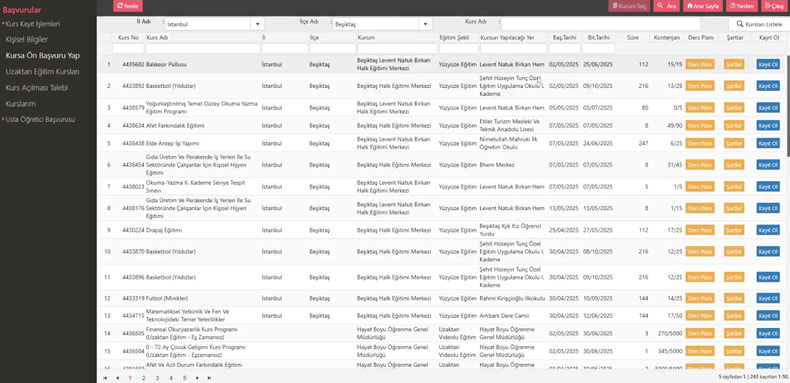Jump to last page in pagination
The image size is (790, 383).
(x=209, y=377)
